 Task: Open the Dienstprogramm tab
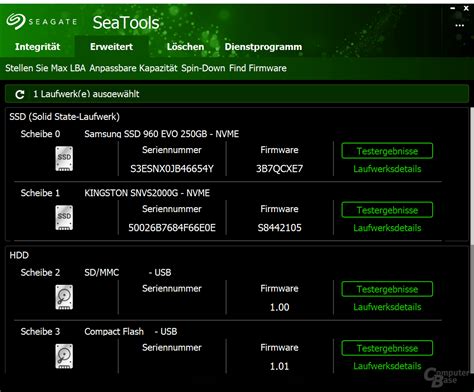(263, 47)
